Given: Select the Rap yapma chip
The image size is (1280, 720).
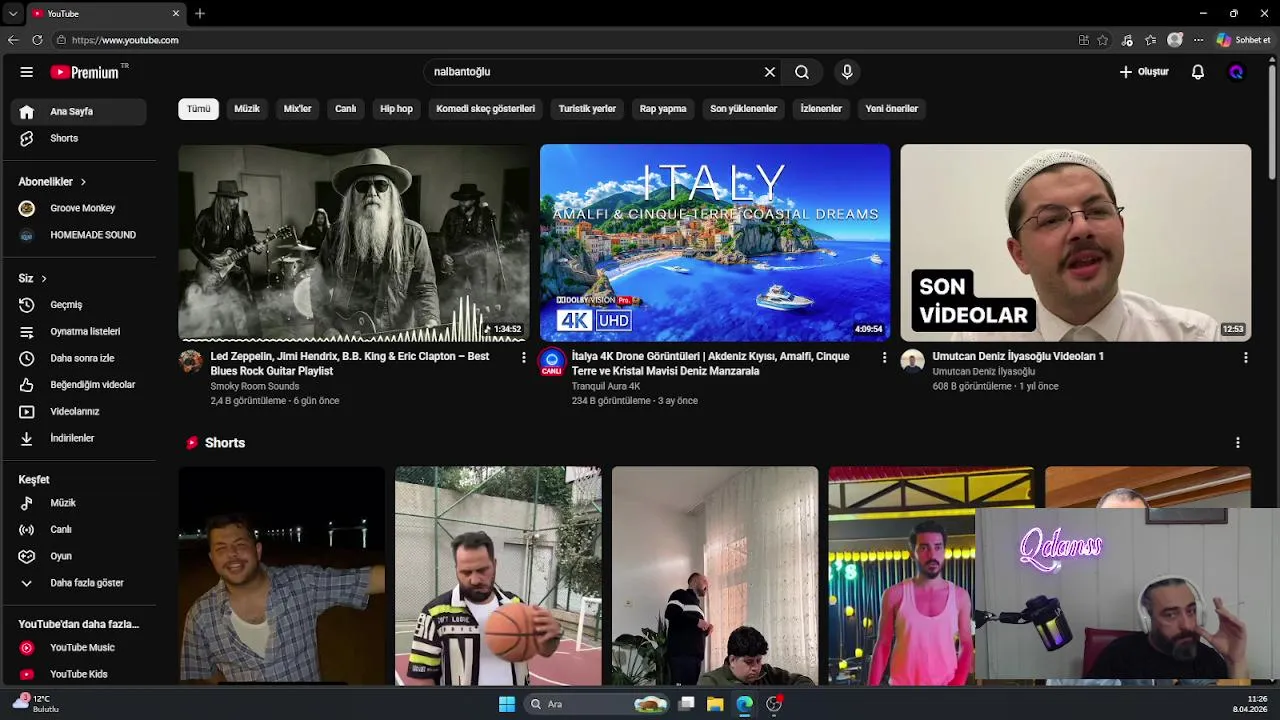Looking at the screenshot, I should (663, 109).
